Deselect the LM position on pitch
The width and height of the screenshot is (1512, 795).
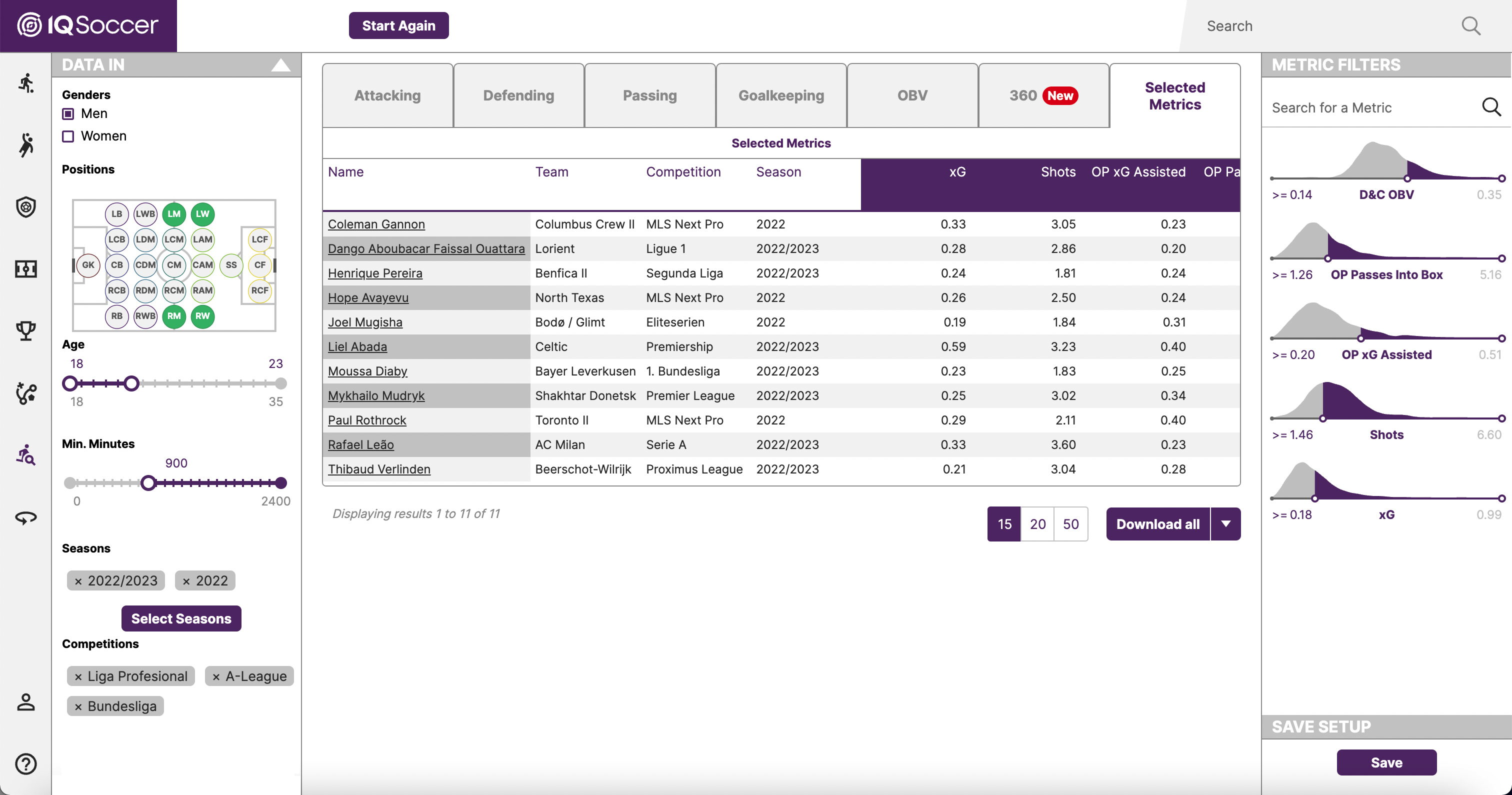(x=173, y=213)
